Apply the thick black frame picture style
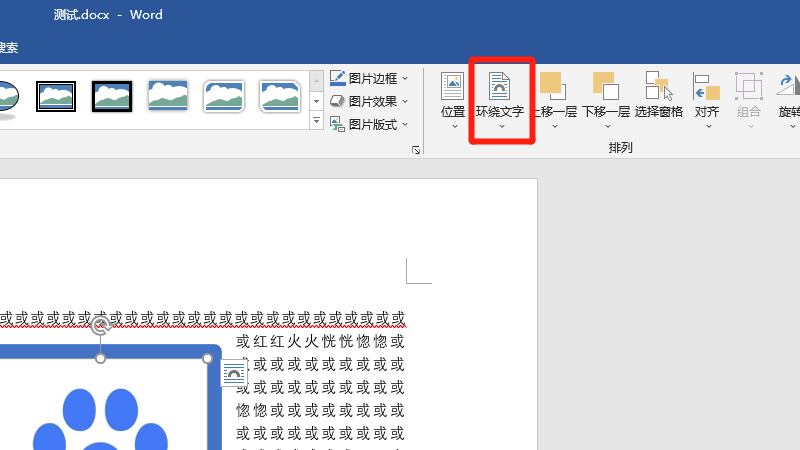The width and height of the screenshot is (800, 450). (x=56, y=96)
